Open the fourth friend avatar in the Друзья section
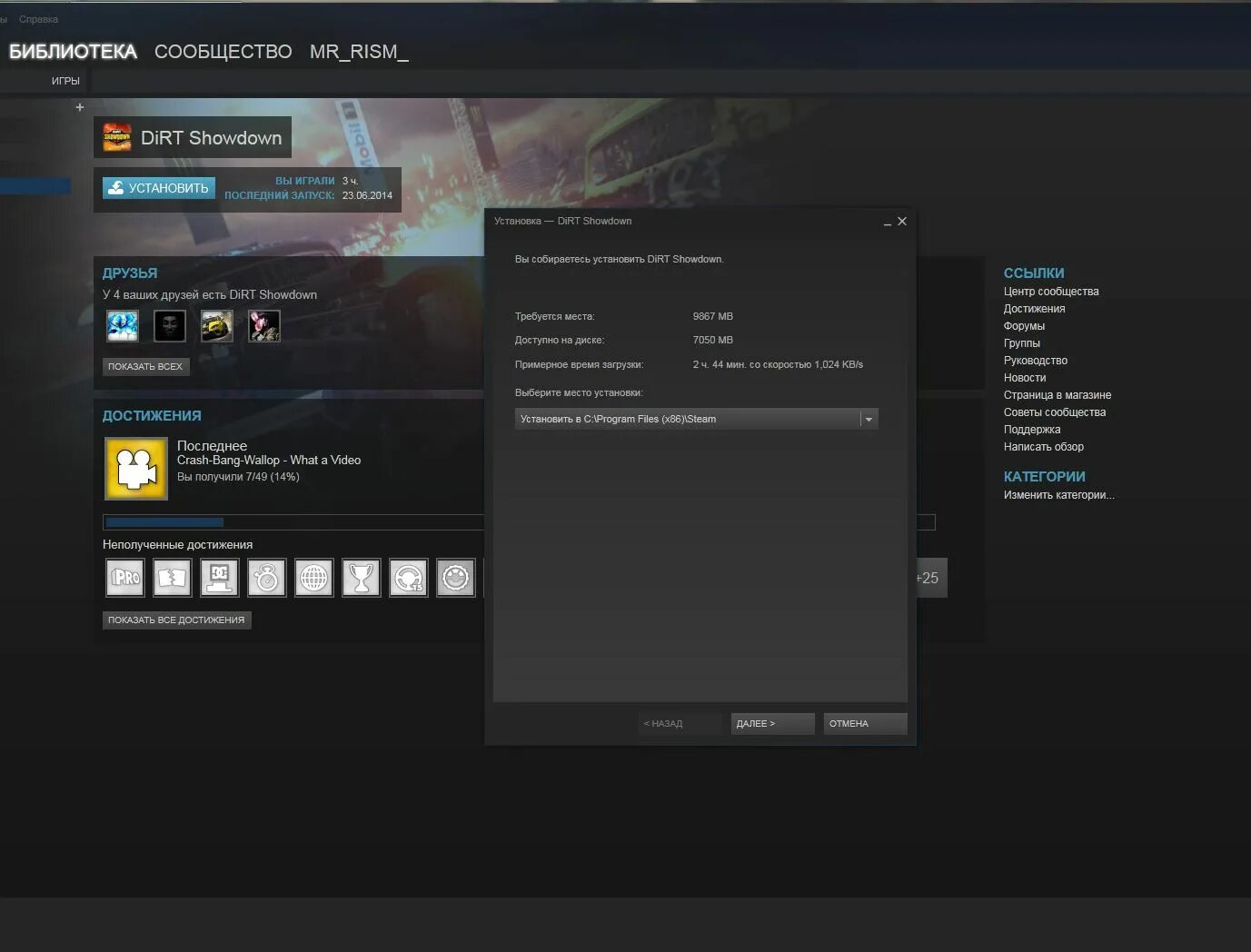This screenshot has height=952, width=1251. 264,326
